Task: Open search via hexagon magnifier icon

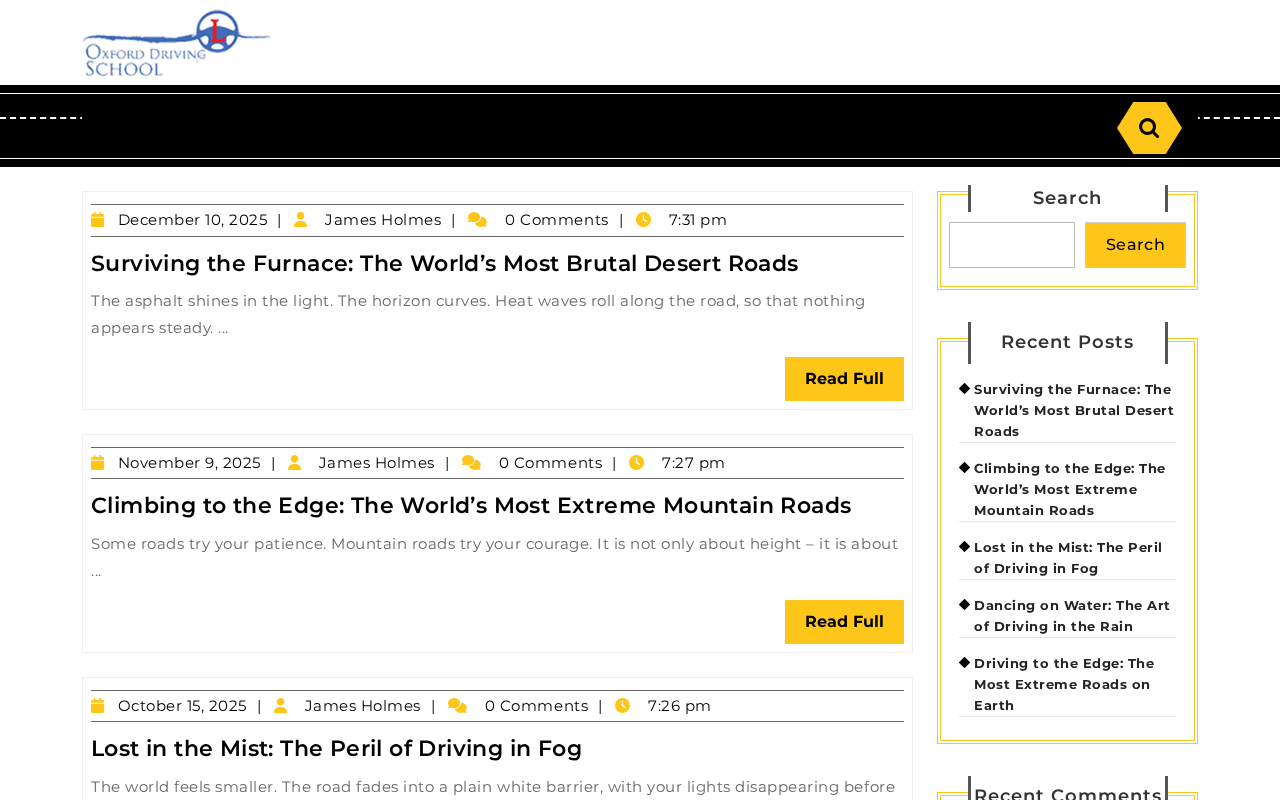Action: click(x=1149, y=128)
